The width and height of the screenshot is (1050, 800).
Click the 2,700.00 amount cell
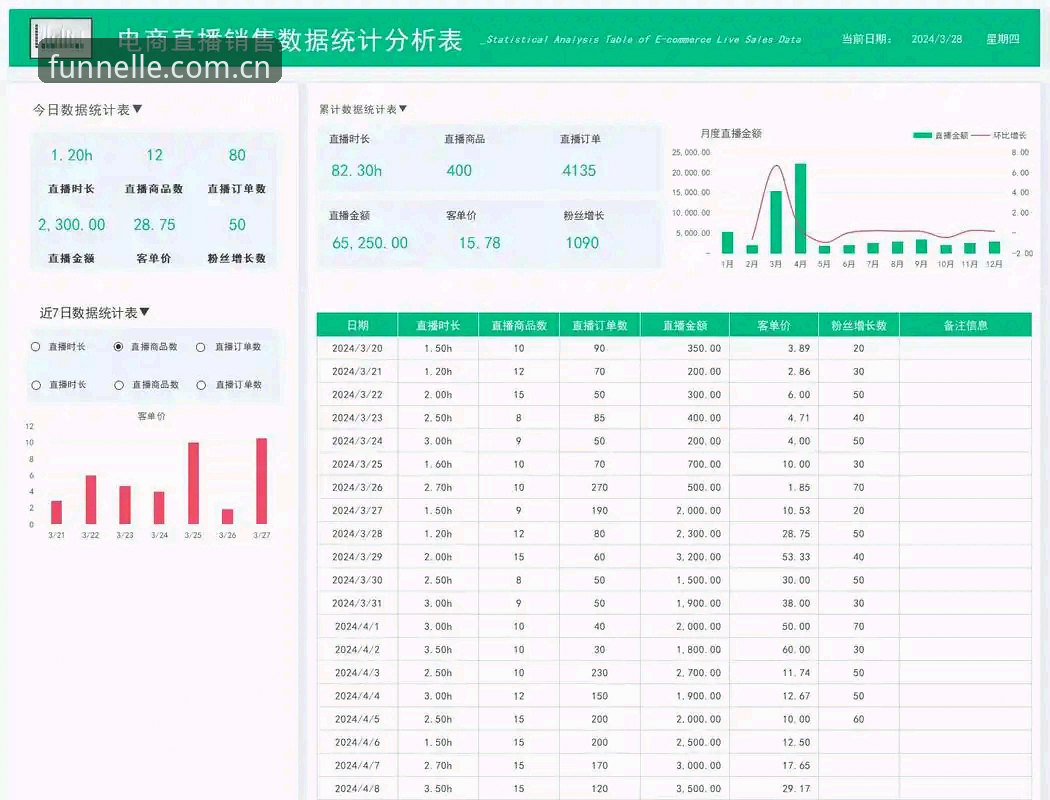click(x=685, y=673)
